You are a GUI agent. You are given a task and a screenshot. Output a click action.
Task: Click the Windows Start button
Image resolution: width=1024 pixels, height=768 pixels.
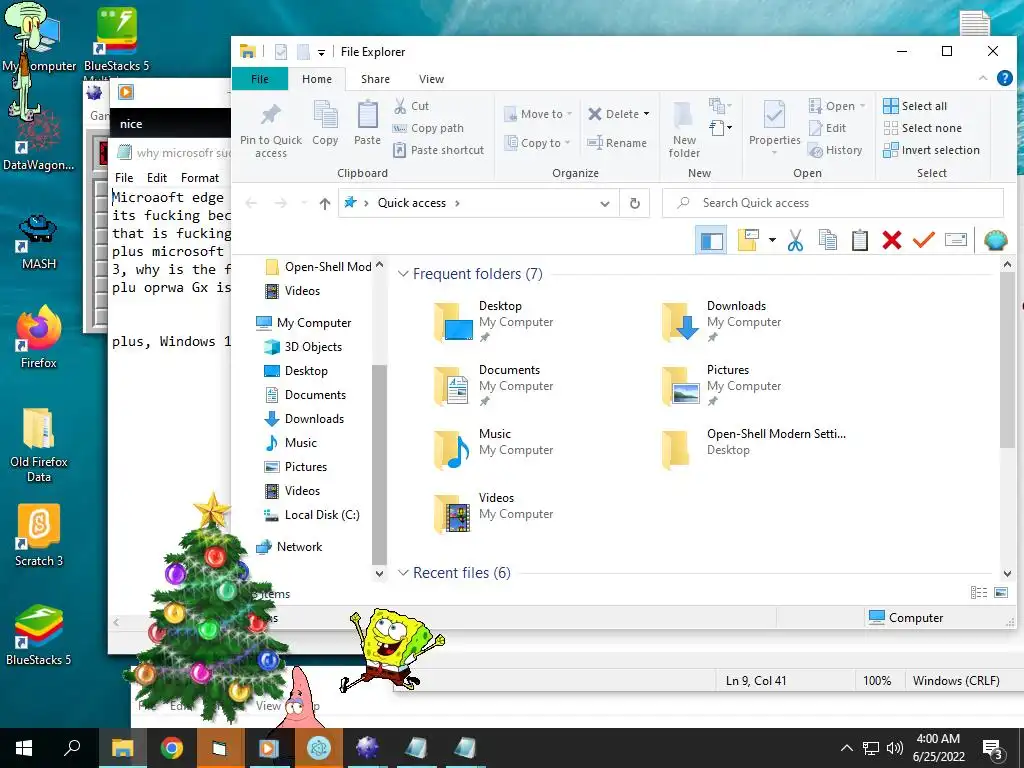tap(24, 748)
